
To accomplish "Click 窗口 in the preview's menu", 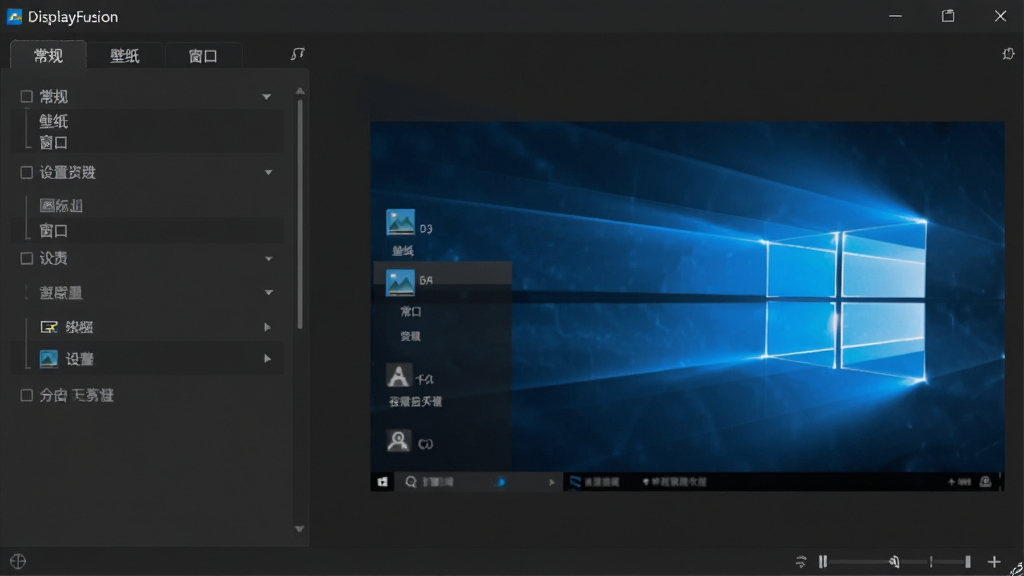I will 411,312.
